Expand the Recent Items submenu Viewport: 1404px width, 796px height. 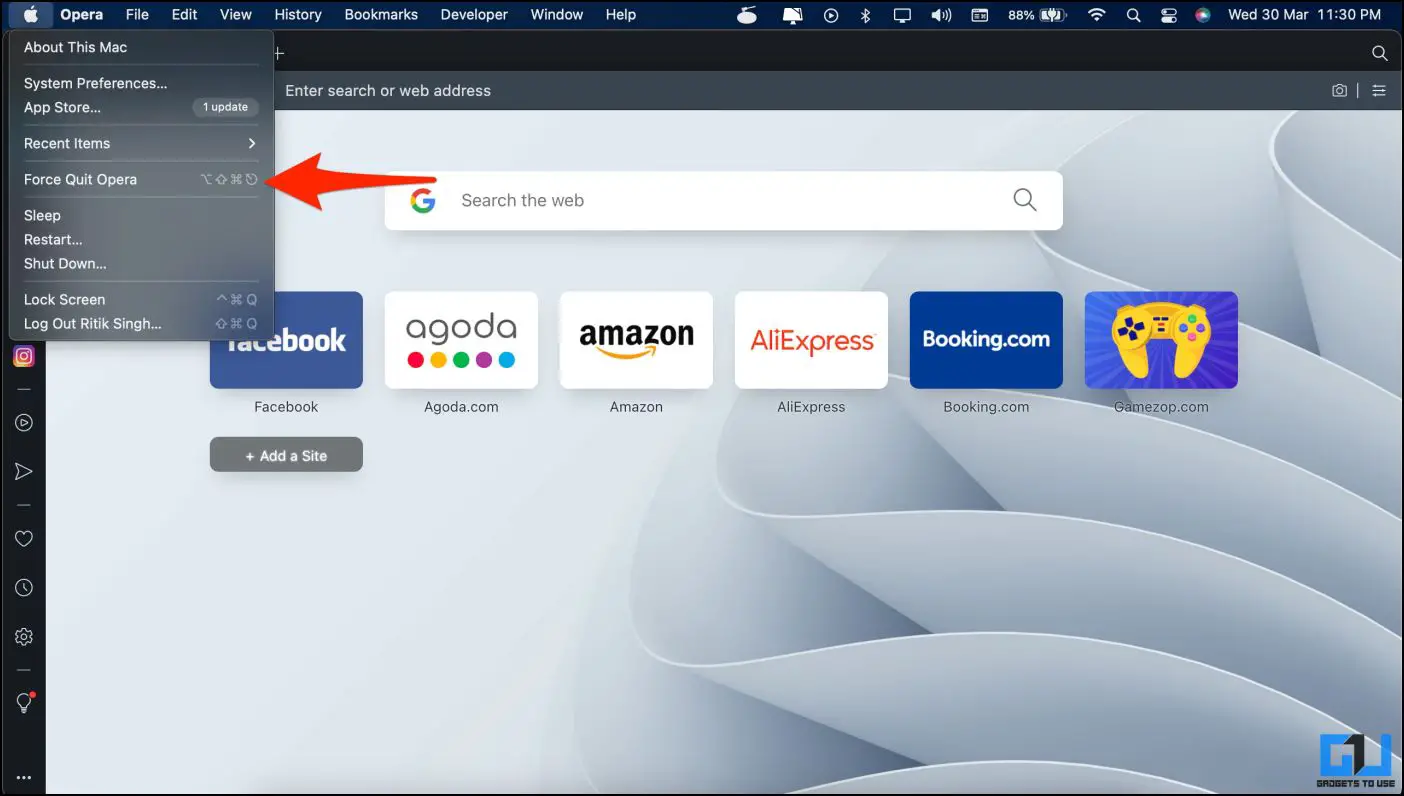(141, 143)
